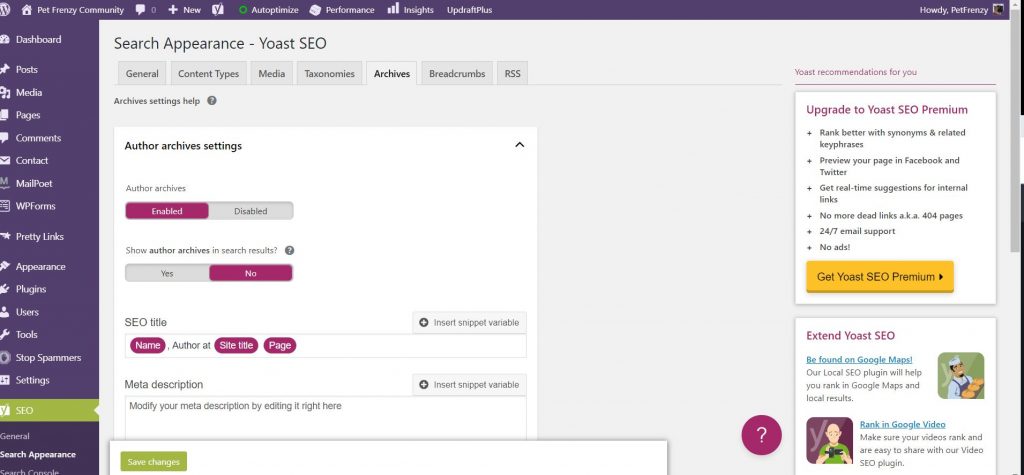Screen dimensions: 1024x475
Task: Save changes
Action: tap(153, 461)
